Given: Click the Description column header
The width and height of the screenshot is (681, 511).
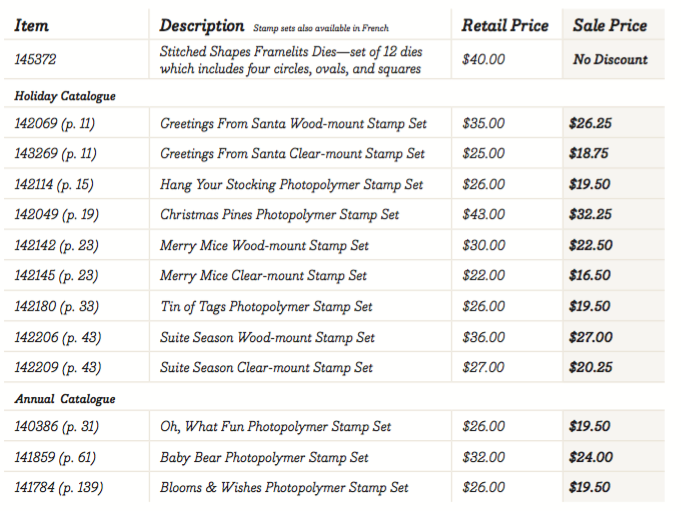Looking at the screenshot, I should click(x=202, y=26).
